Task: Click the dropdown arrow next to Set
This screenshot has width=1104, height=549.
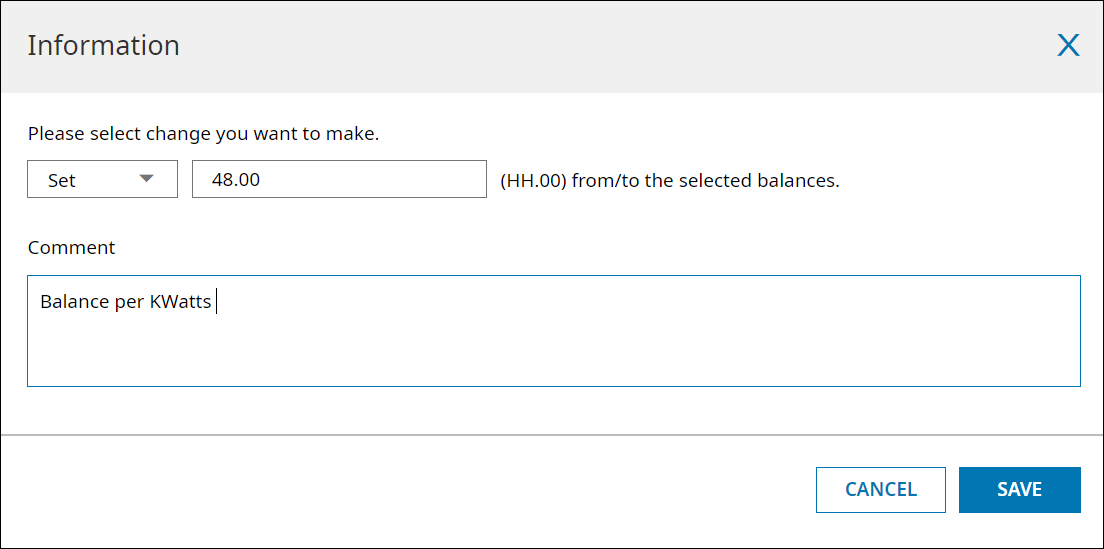Action: tap(147, 179)
